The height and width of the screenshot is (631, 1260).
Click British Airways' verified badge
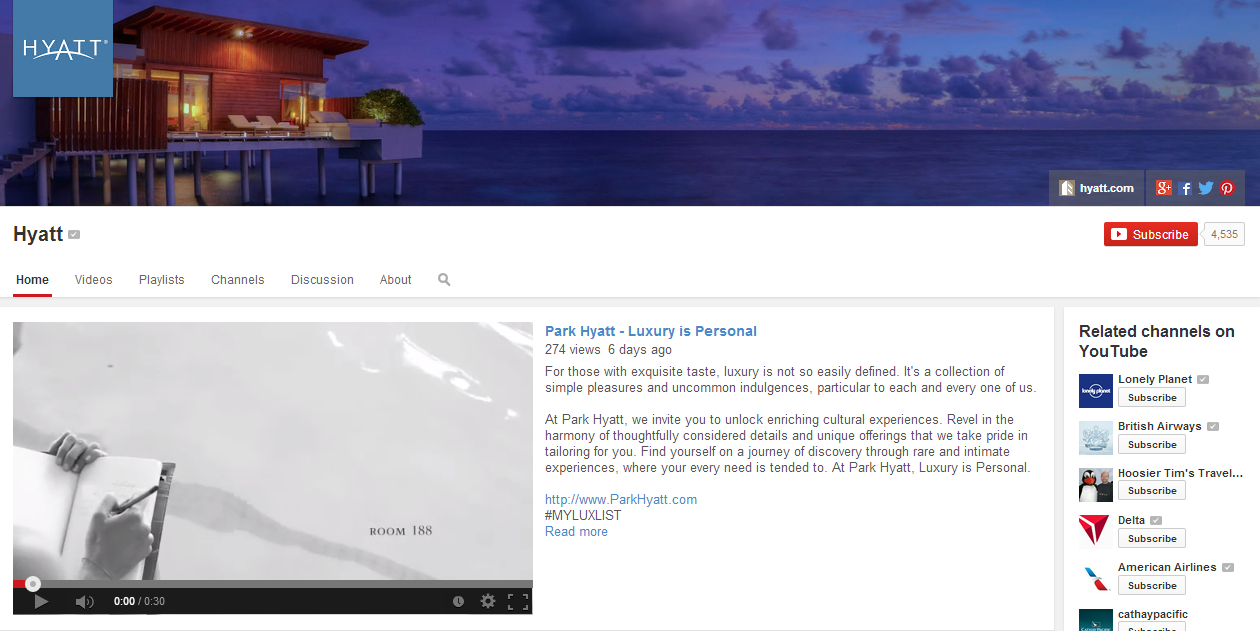1213,427
